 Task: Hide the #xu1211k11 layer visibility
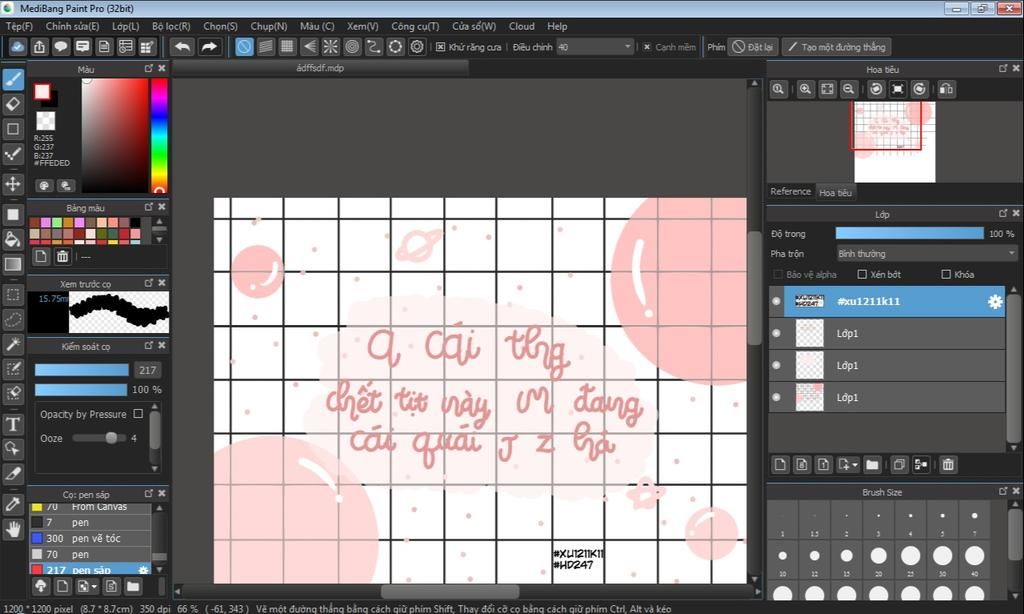776,301
